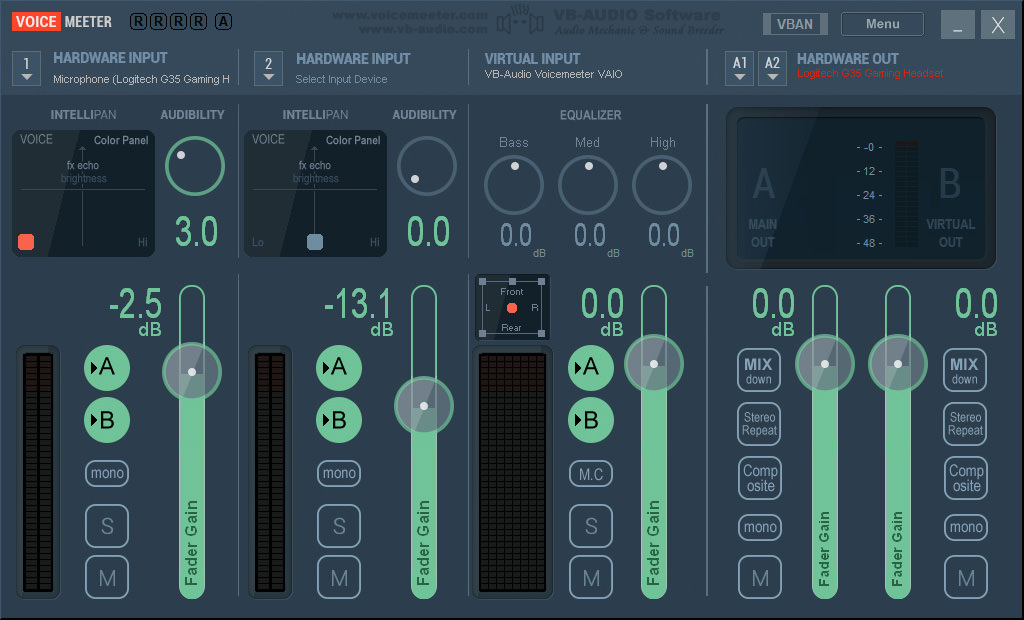
Task: Click the VOICE Intellipan pad on strip 2
Action: [268, 140]
